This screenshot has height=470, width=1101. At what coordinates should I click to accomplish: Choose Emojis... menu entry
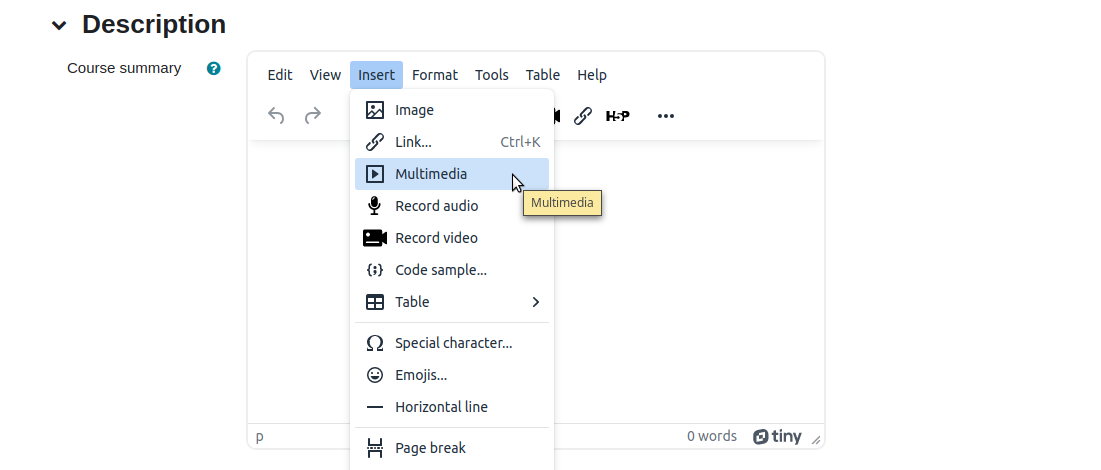tap(451, 375)
